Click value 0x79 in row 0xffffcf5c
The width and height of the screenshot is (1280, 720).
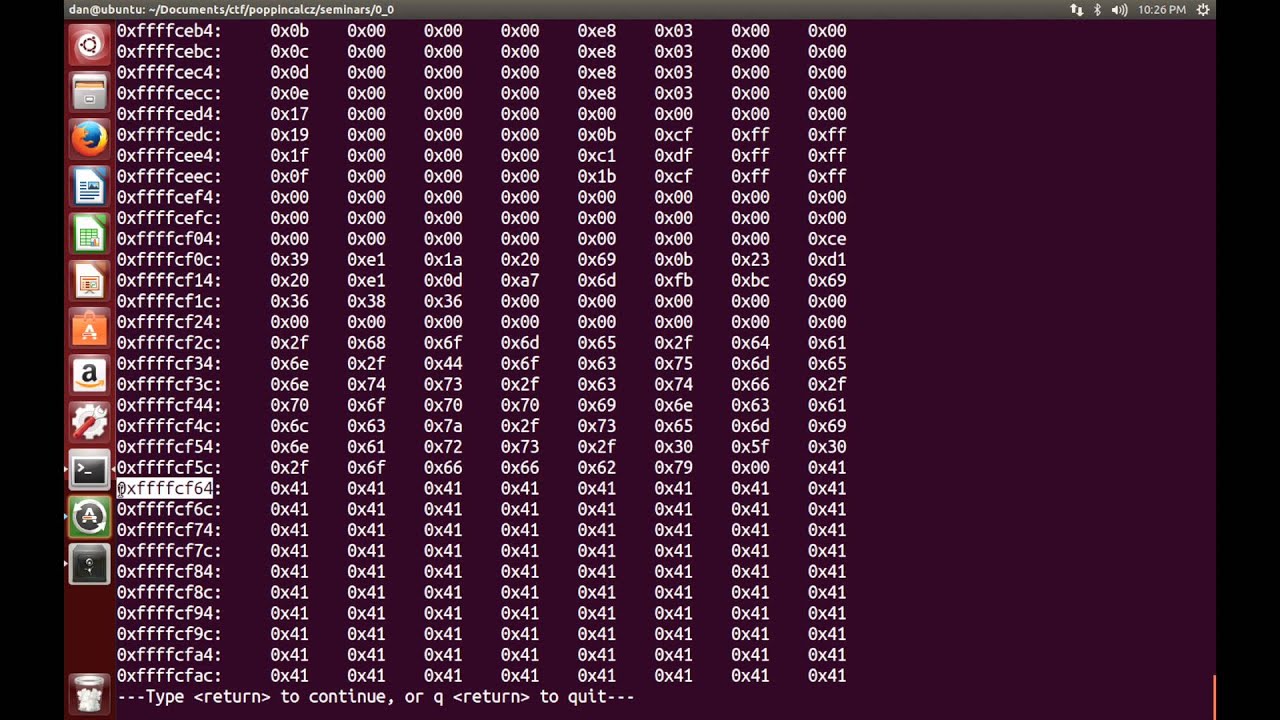click(x=673, y=468)
